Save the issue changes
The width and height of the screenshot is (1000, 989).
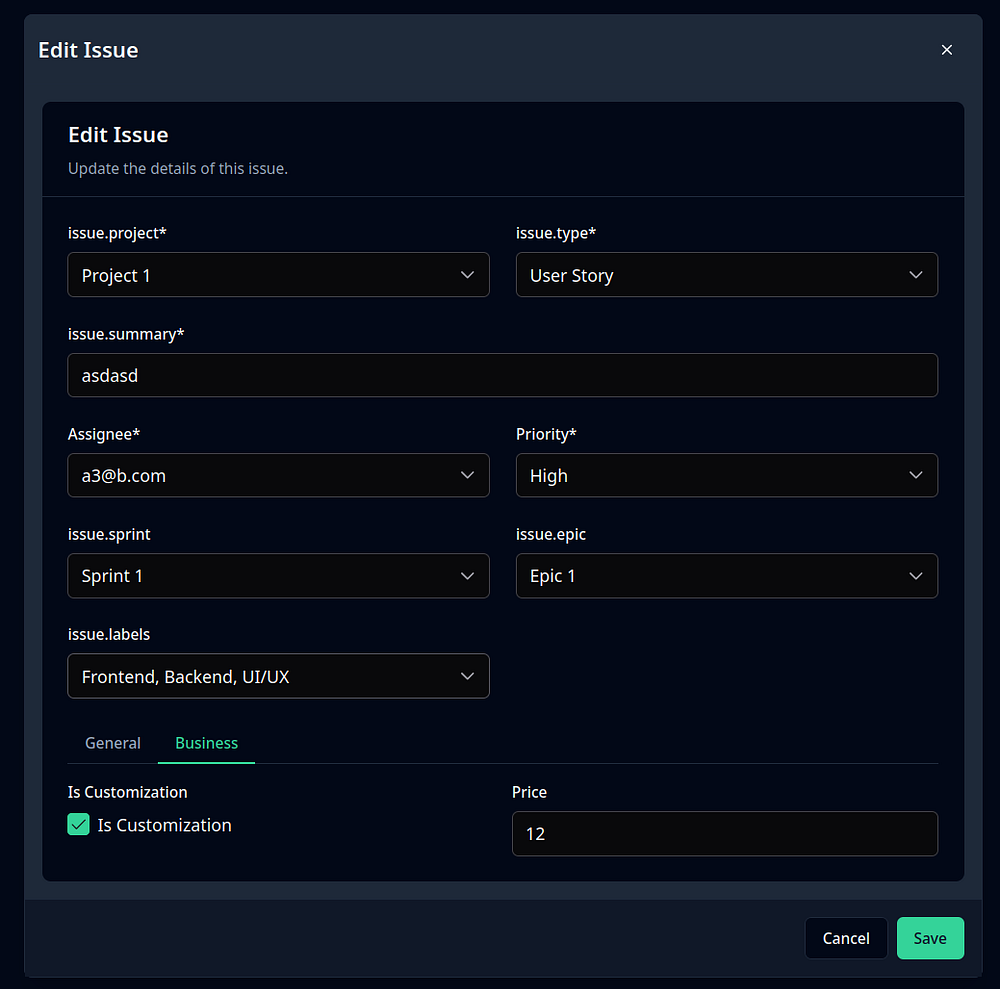coord(930,938)
